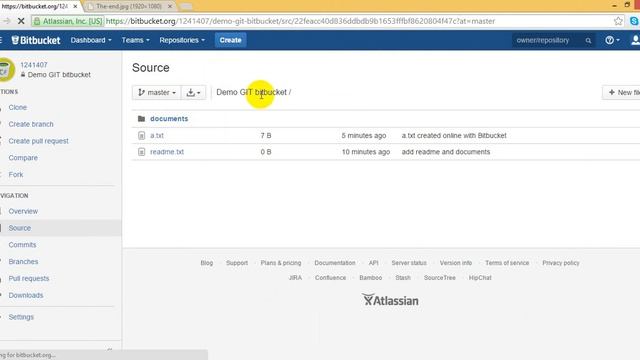
Task: Click the '5 minutes ago' timestamp
Action: coord(364,136)
